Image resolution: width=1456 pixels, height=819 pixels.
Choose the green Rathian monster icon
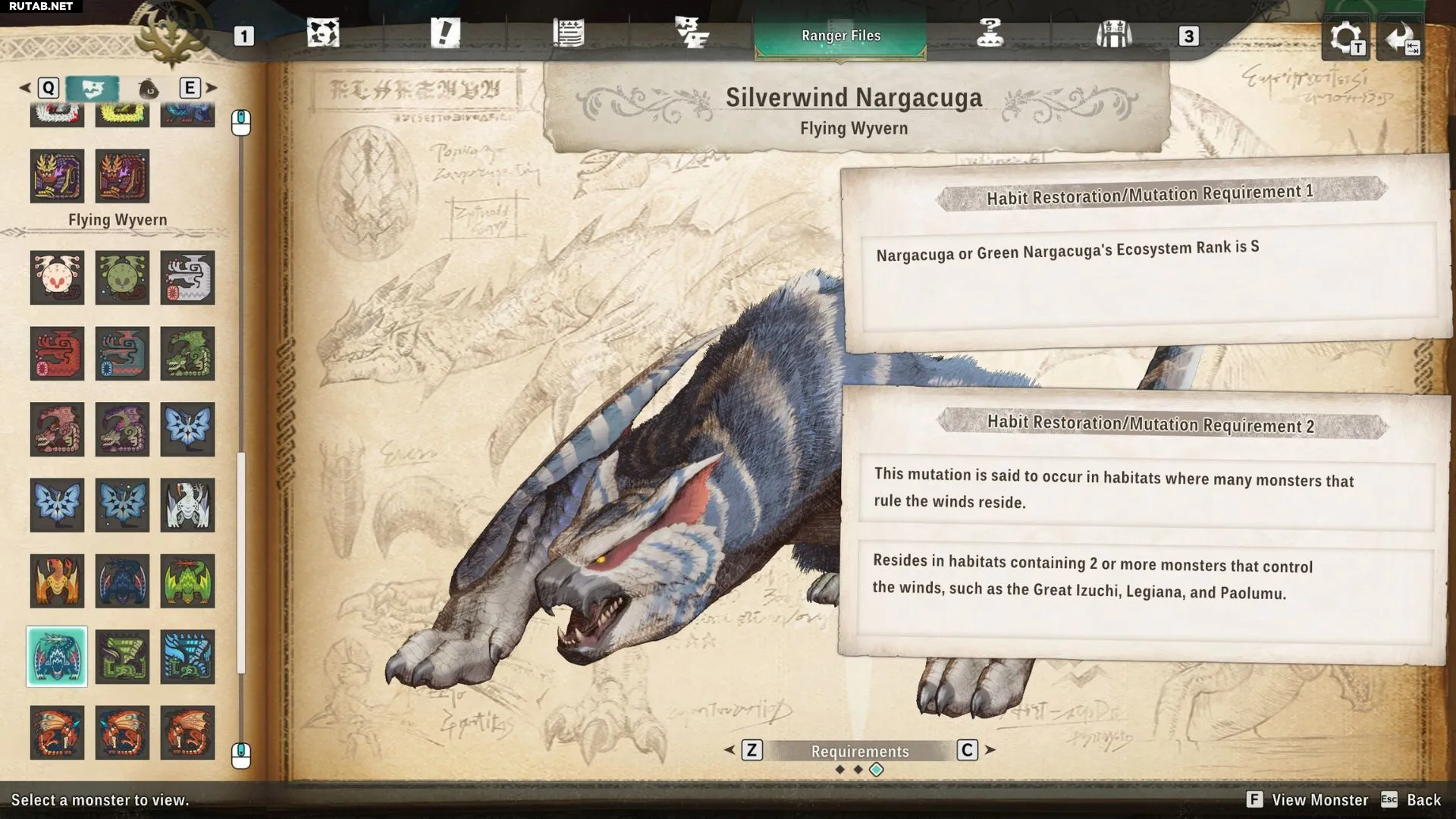(187, 353)
